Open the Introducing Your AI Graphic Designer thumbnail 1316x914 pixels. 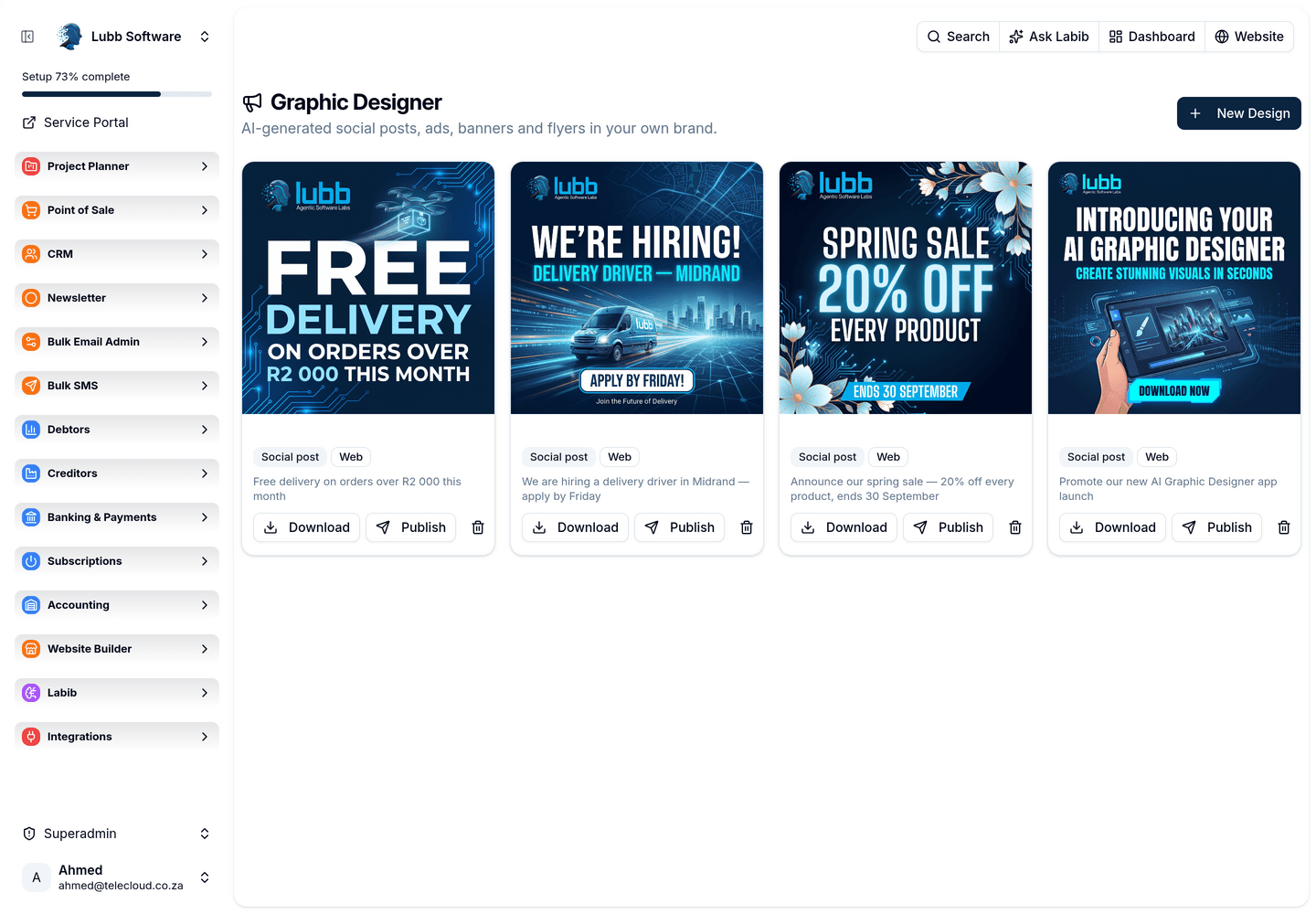1174,288
